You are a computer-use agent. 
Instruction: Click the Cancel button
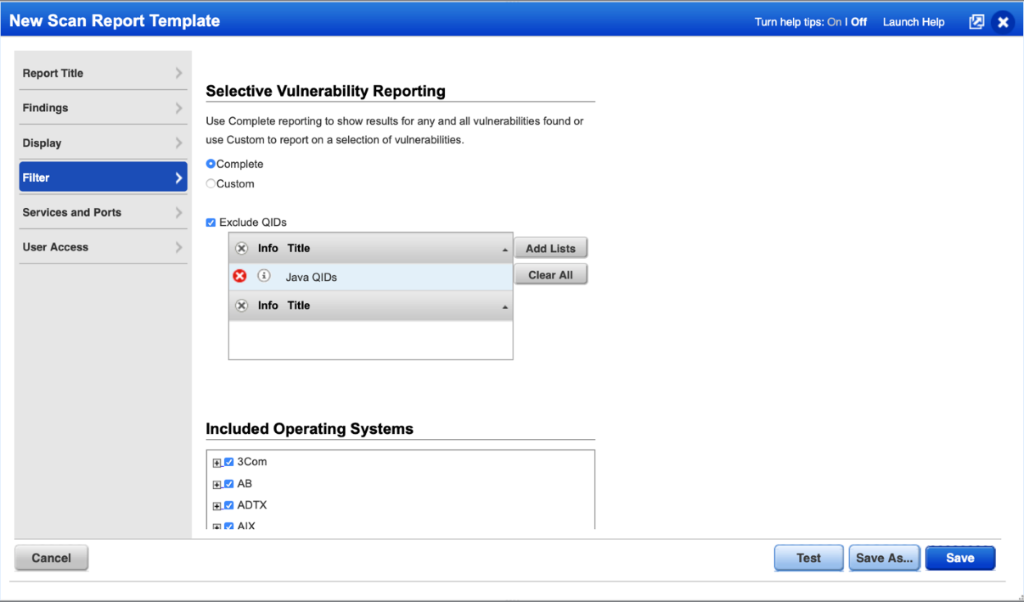[52, 558]
